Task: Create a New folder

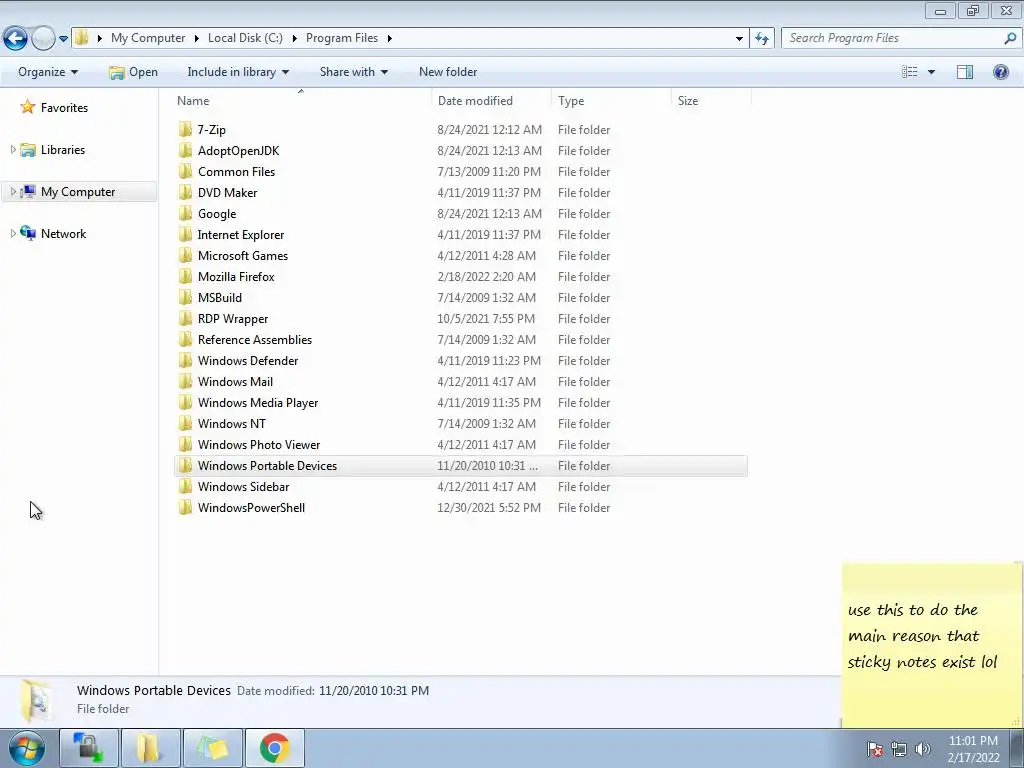Action: pyautogui.click(x=448, y=72)
